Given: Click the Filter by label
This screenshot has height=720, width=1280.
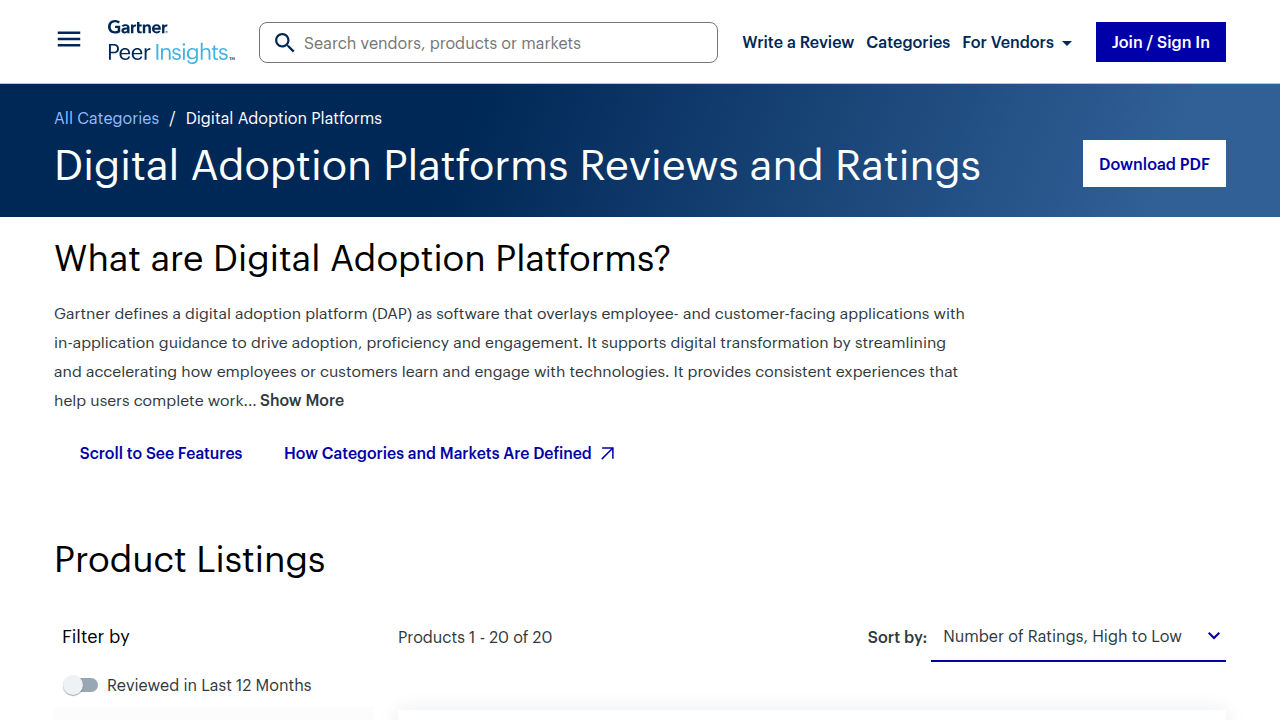Looking at the screenshot, I should pos(96,637).
